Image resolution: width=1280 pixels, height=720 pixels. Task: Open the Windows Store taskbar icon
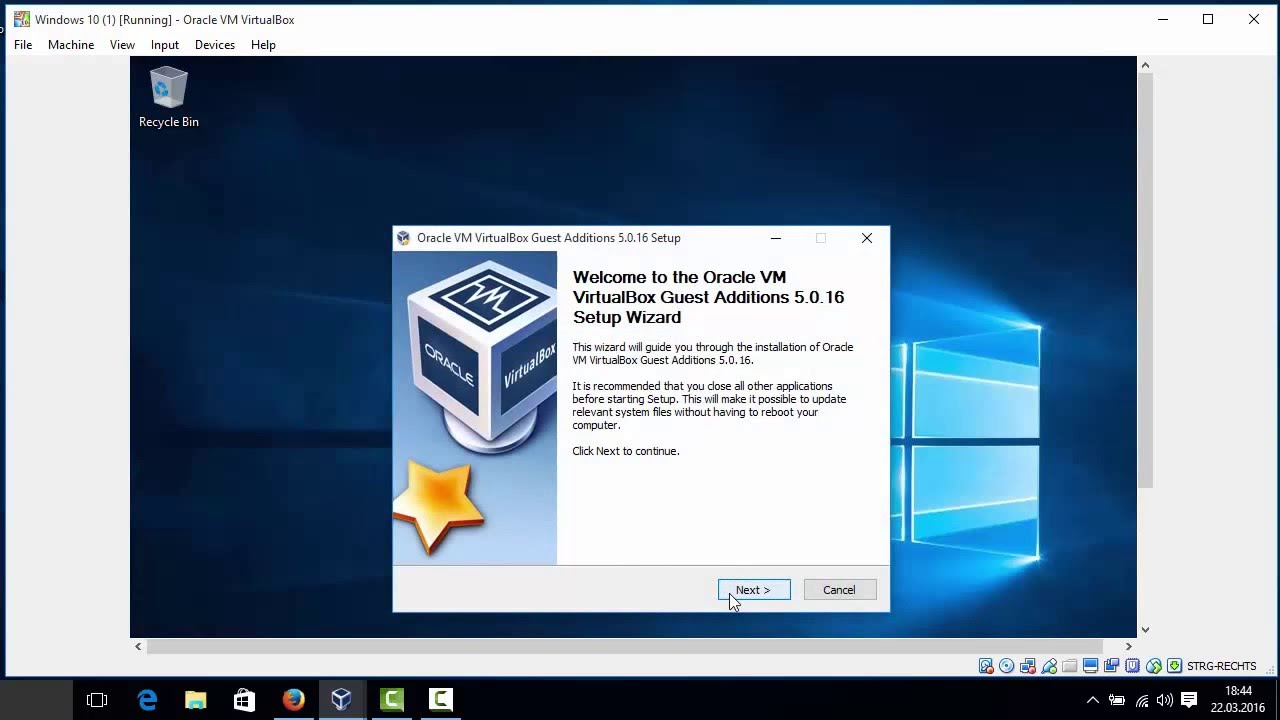click(x=244, y=700)
